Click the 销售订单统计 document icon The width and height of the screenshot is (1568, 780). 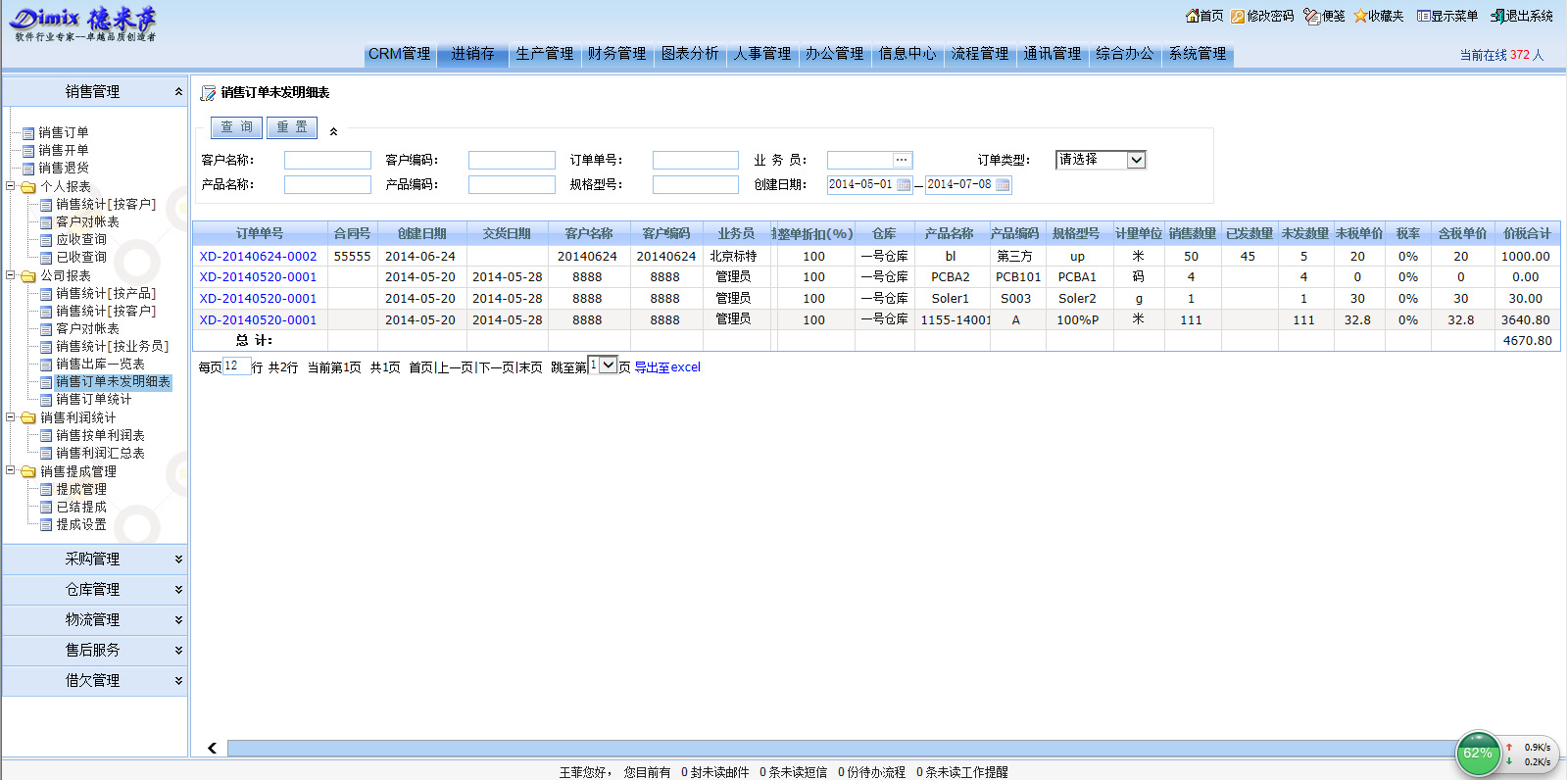click(x=46, y=400)
